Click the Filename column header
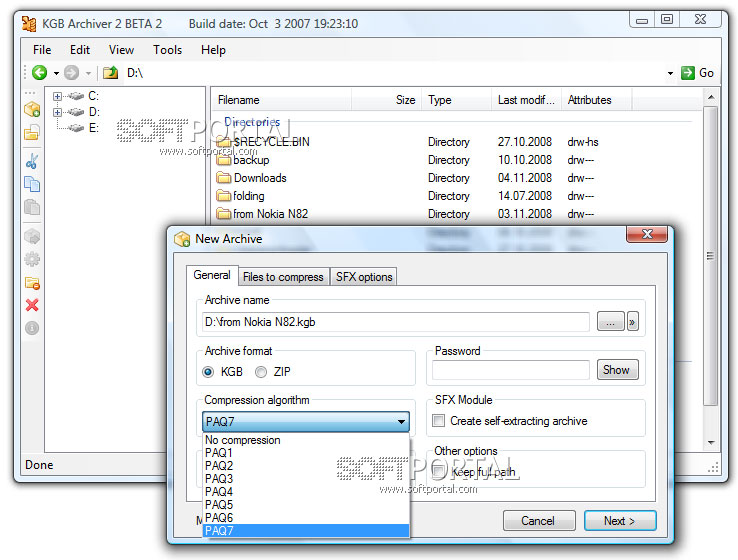The image size is (738, 560). pos(281,100)
